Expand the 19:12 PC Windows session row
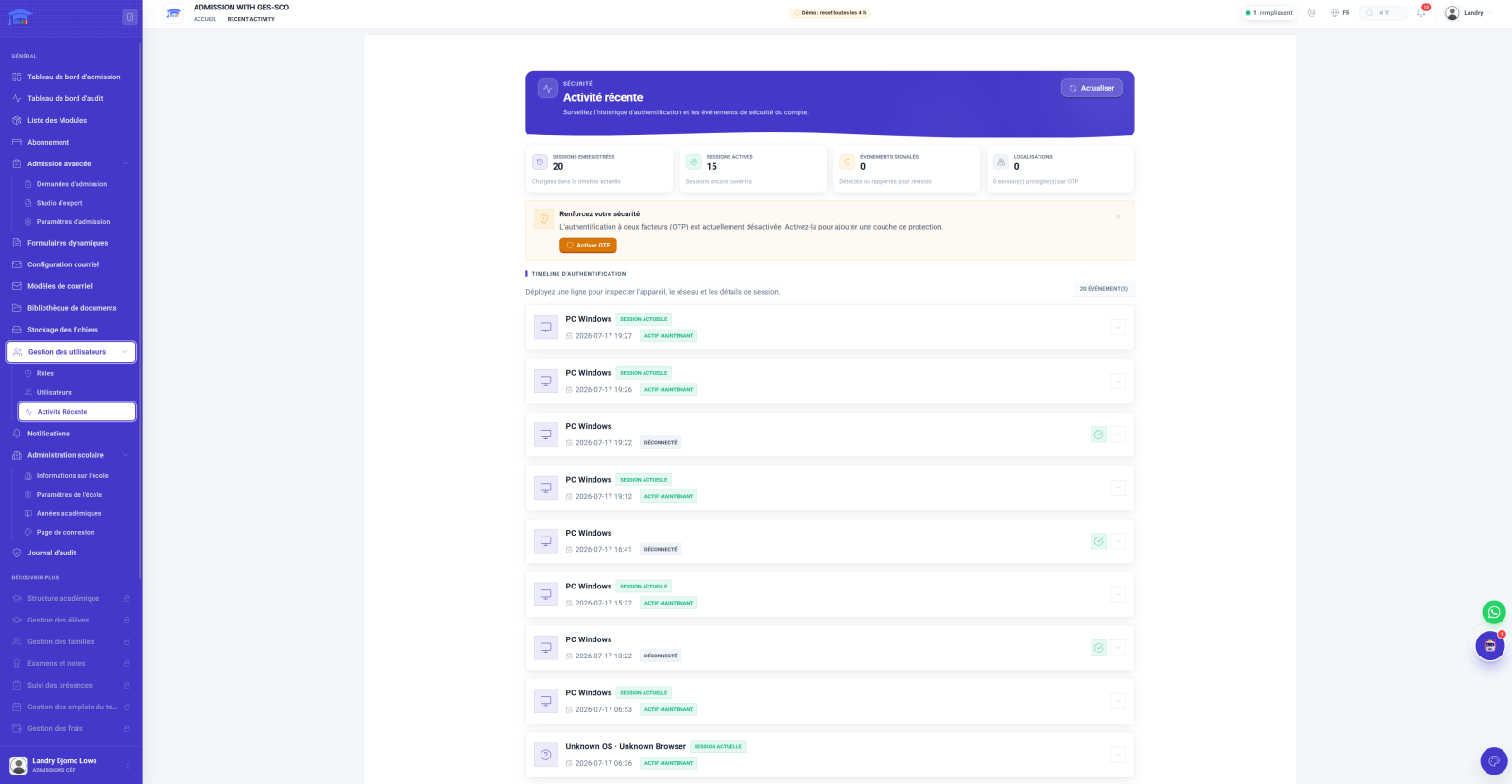The height and width of the screenshot is (784, 1512). 1118,487
